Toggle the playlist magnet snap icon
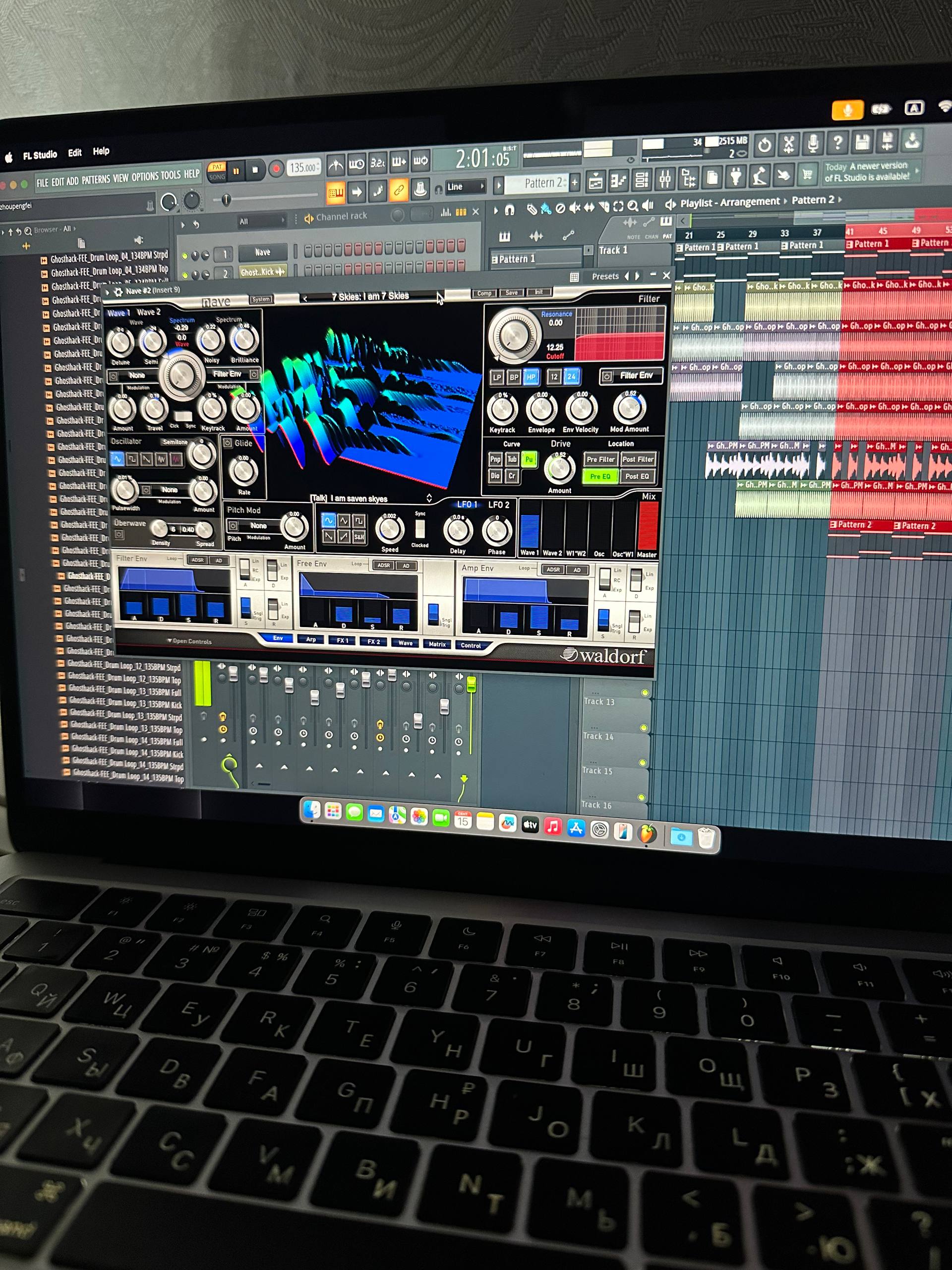The width and height of the screenshot is (952, 1270). coord(509,211)
